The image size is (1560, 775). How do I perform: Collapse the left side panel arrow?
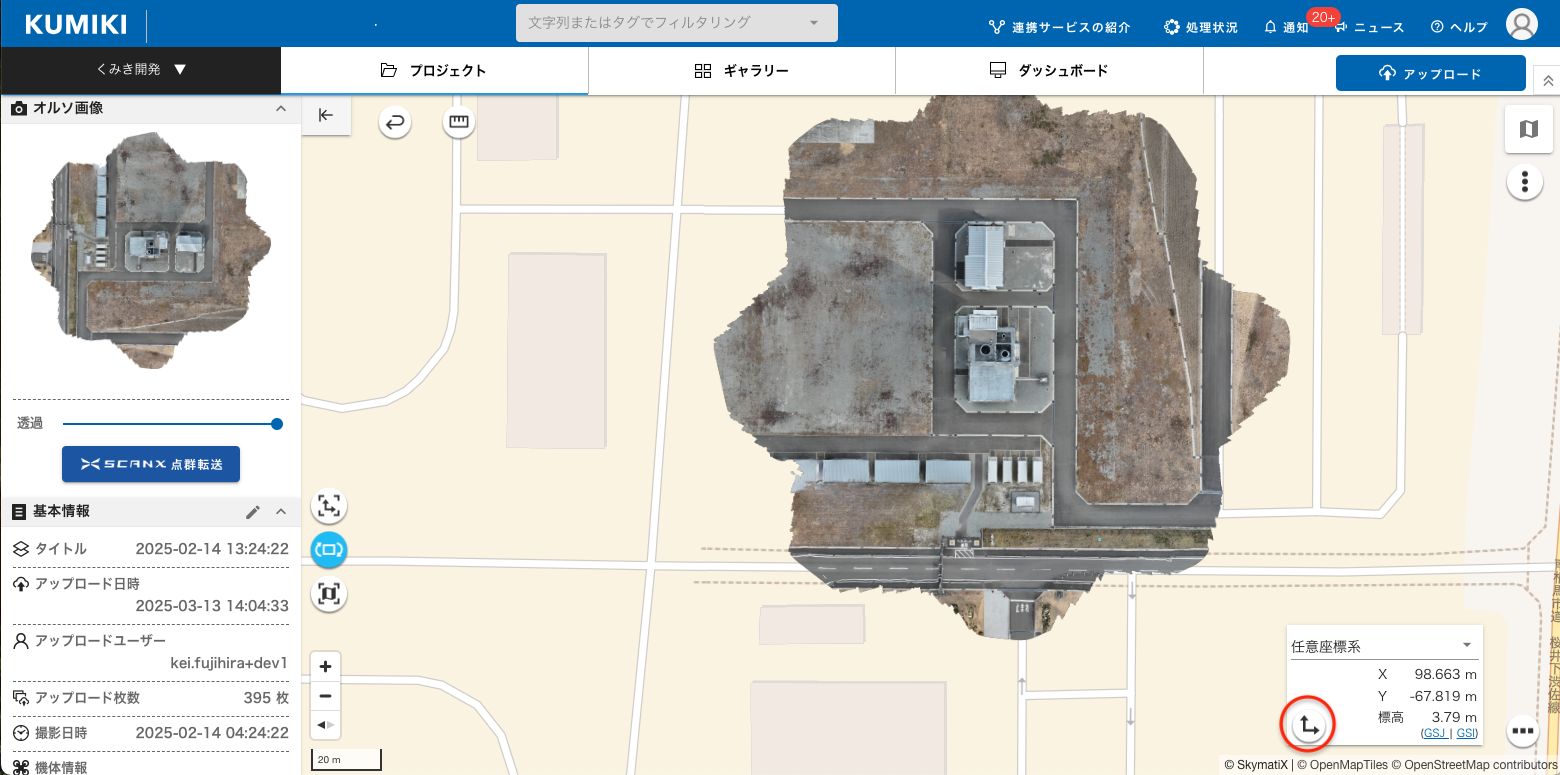(325, 115)
